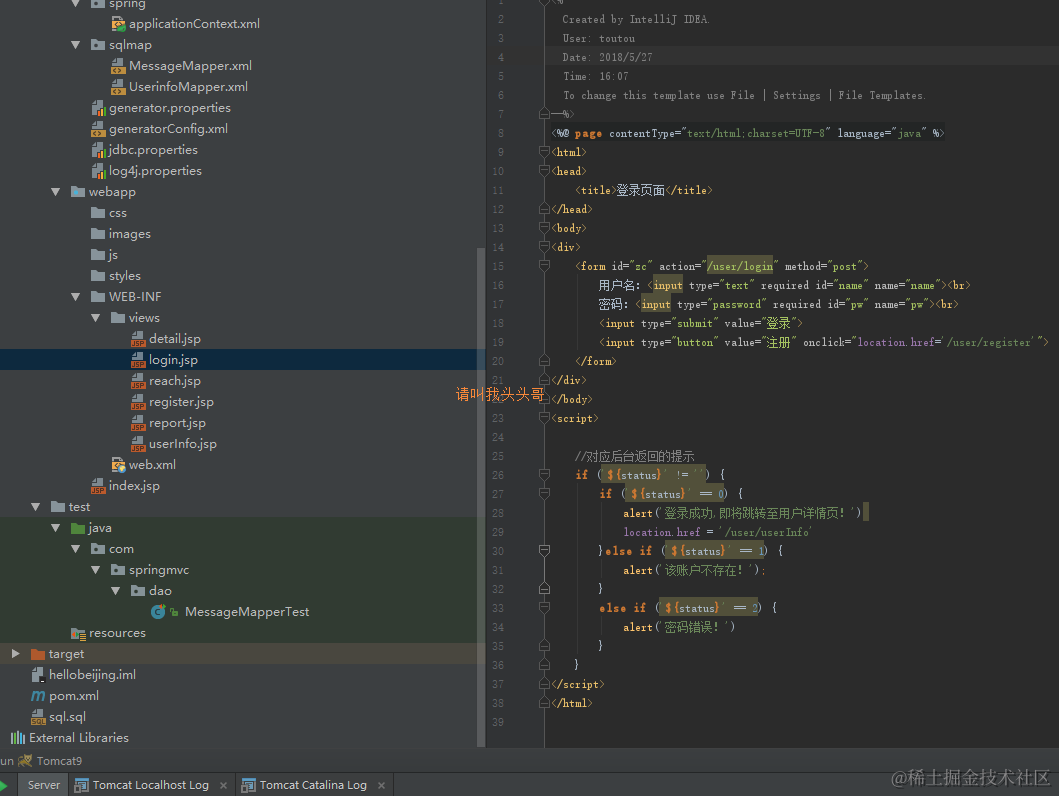
Task: Click the js folder icon
Action: [98, 255]
